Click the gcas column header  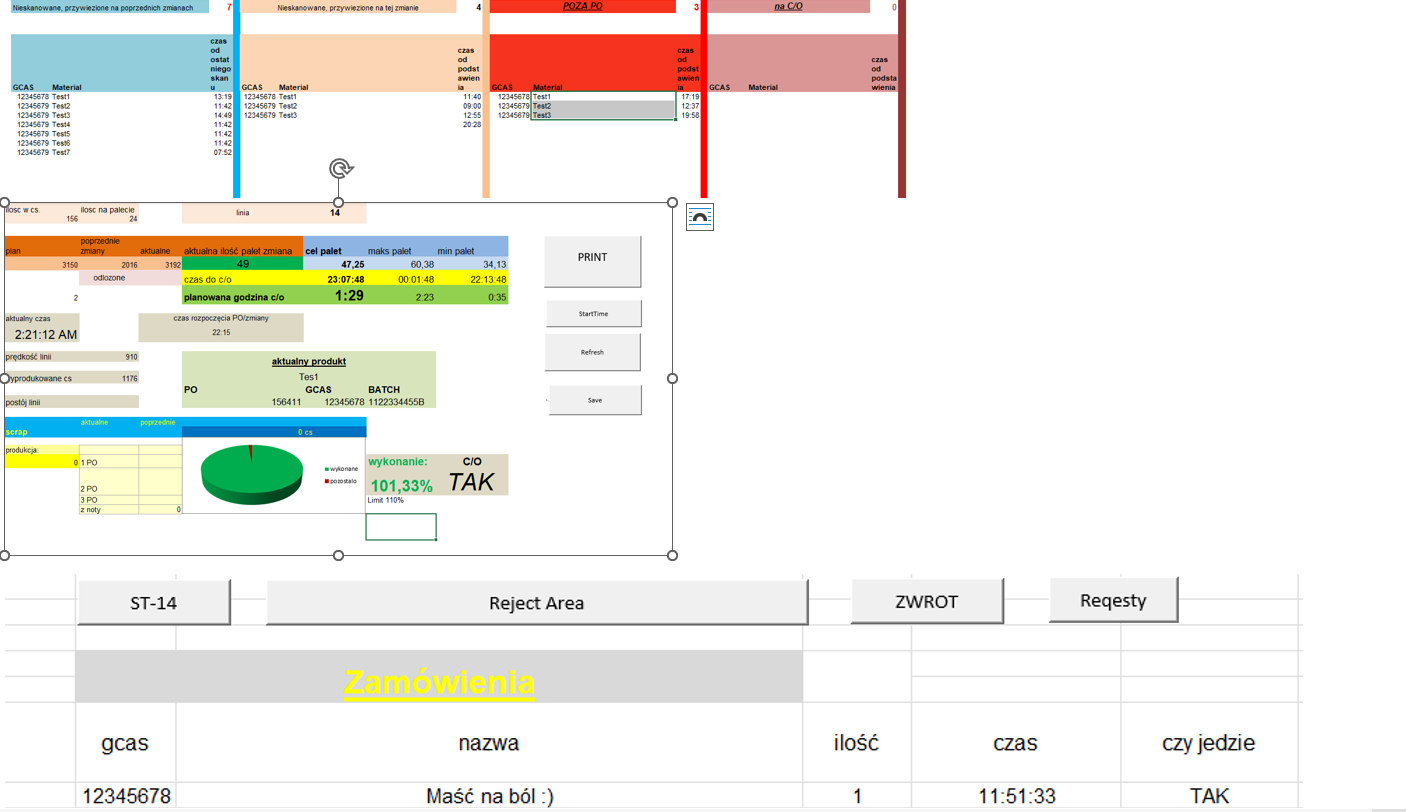[125, 742]
